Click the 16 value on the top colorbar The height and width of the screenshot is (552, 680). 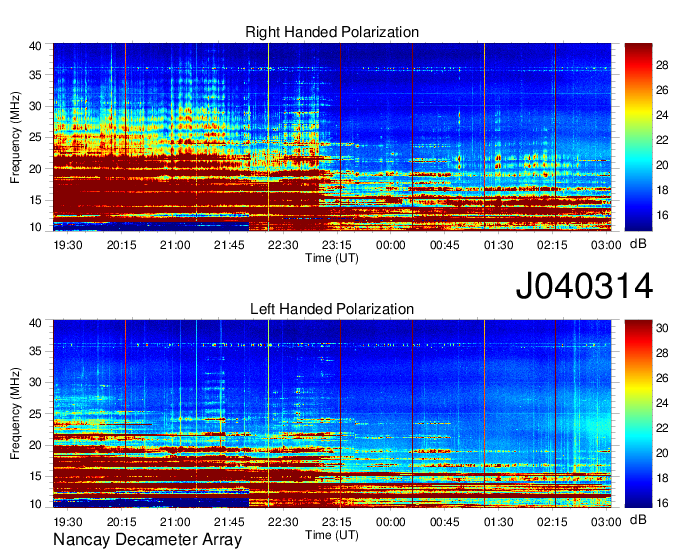662,215
